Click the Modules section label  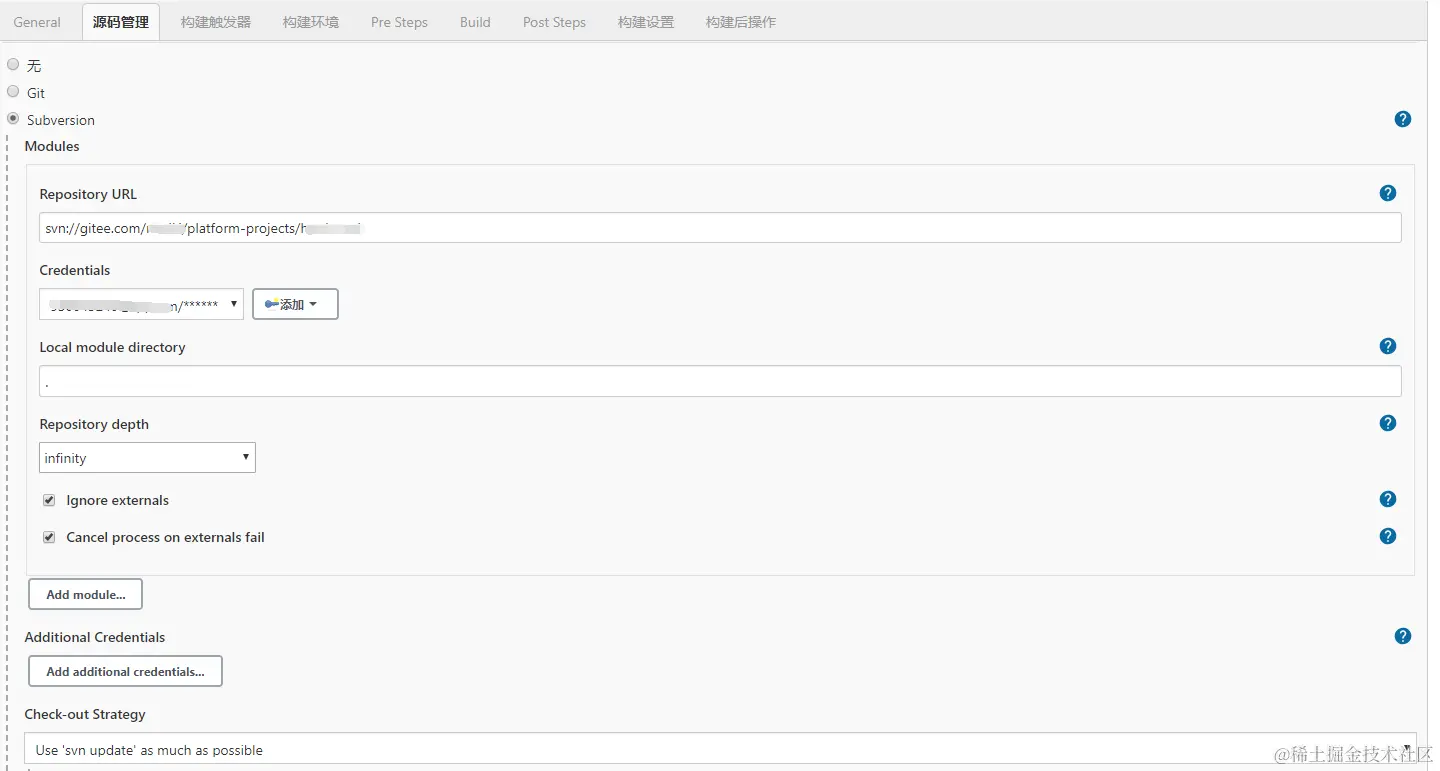tap(52, 146)
